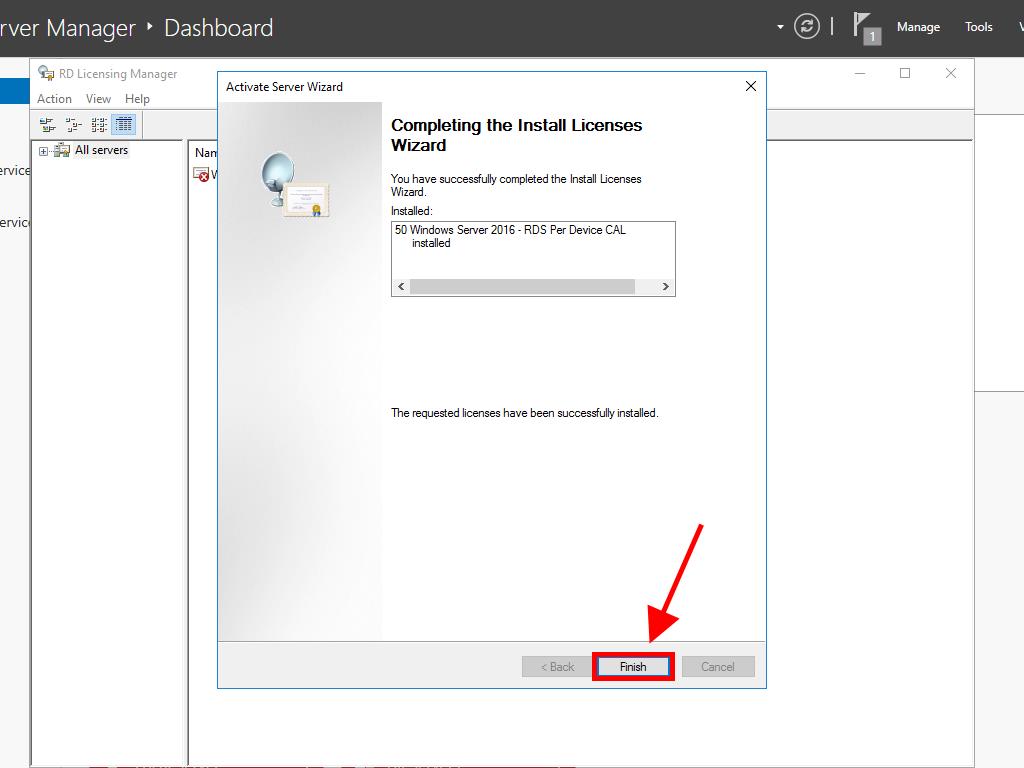Select the second view-mode toolbar icon
Image resolution: width=1024 pixels, height=768 pixels.
(73, 125)
